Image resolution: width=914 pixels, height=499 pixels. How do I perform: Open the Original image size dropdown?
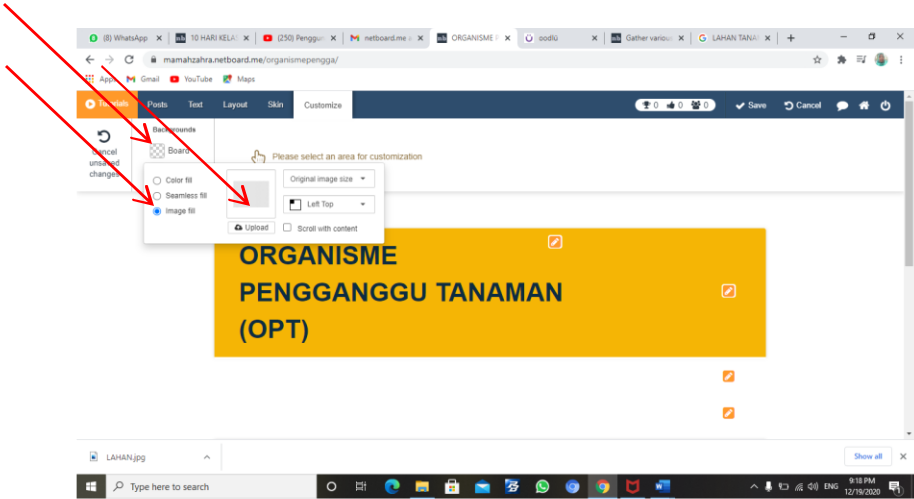click(329, 179)
